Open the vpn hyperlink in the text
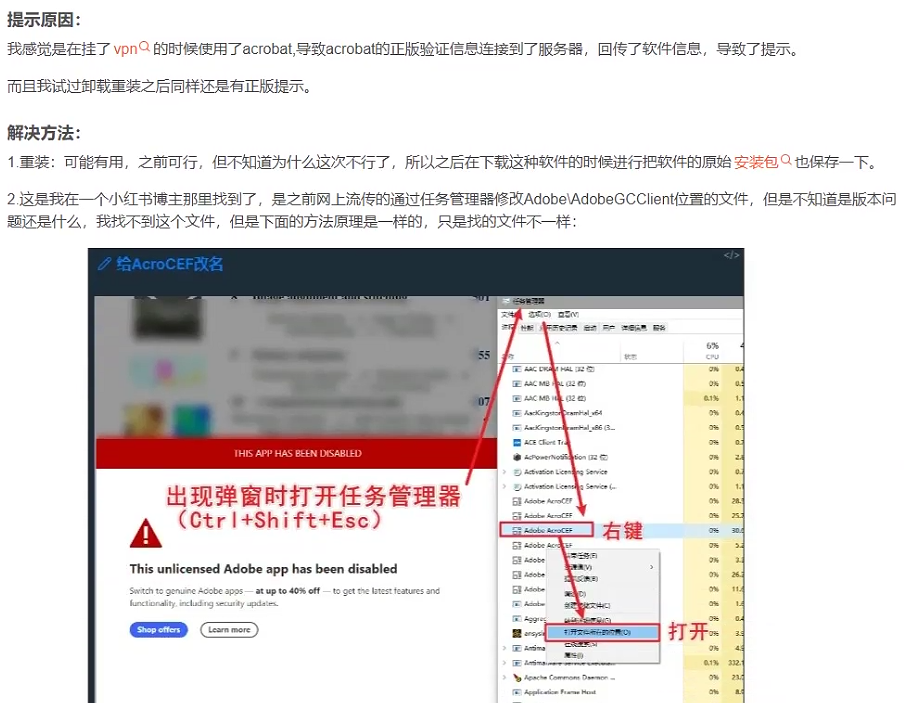904x703 pixels. pyautogui.click(x=124, y=48)
